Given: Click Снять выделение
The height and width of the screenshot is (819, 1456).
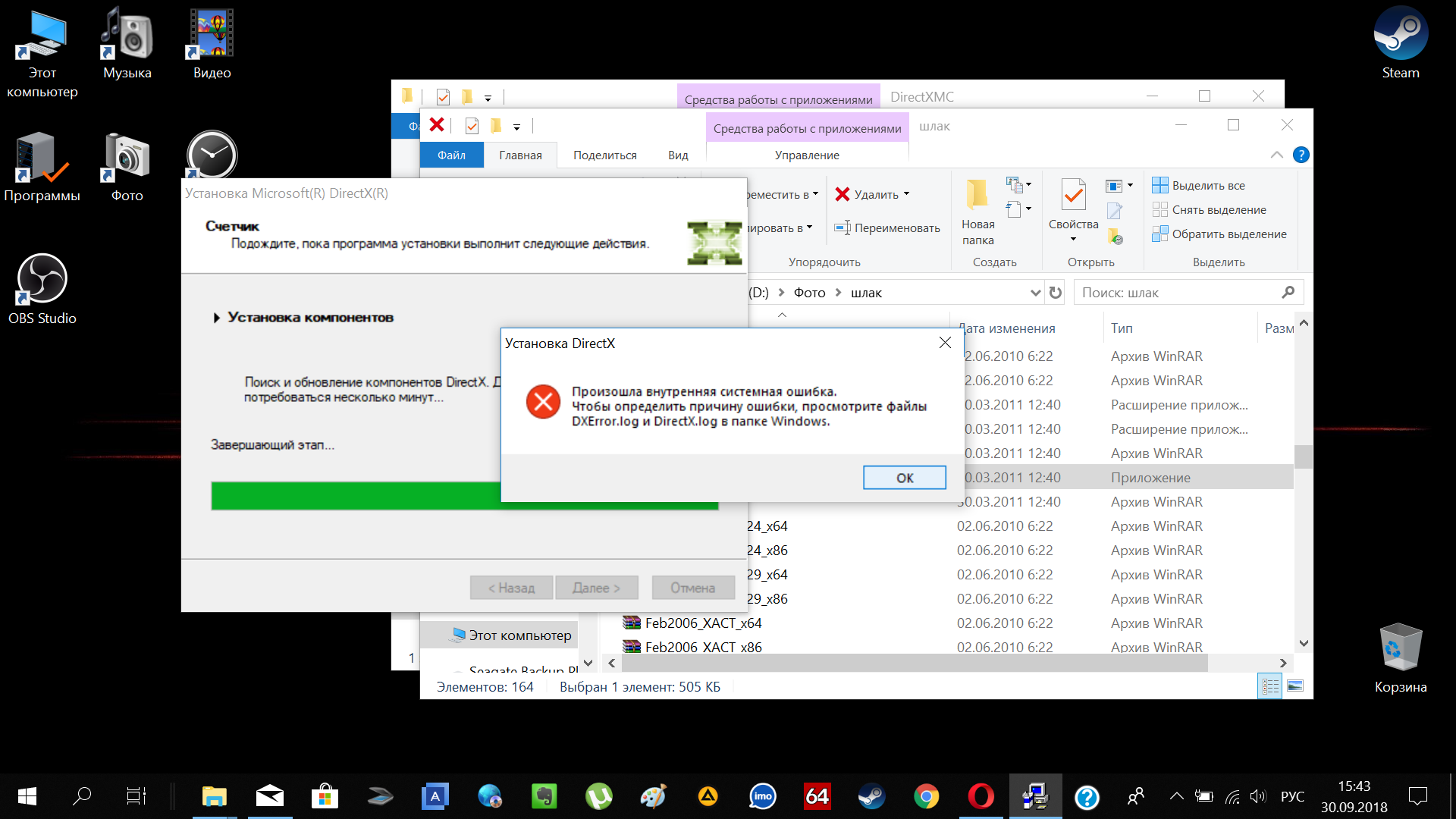Looking at the screenshot, I should (x=1209, y=209).
